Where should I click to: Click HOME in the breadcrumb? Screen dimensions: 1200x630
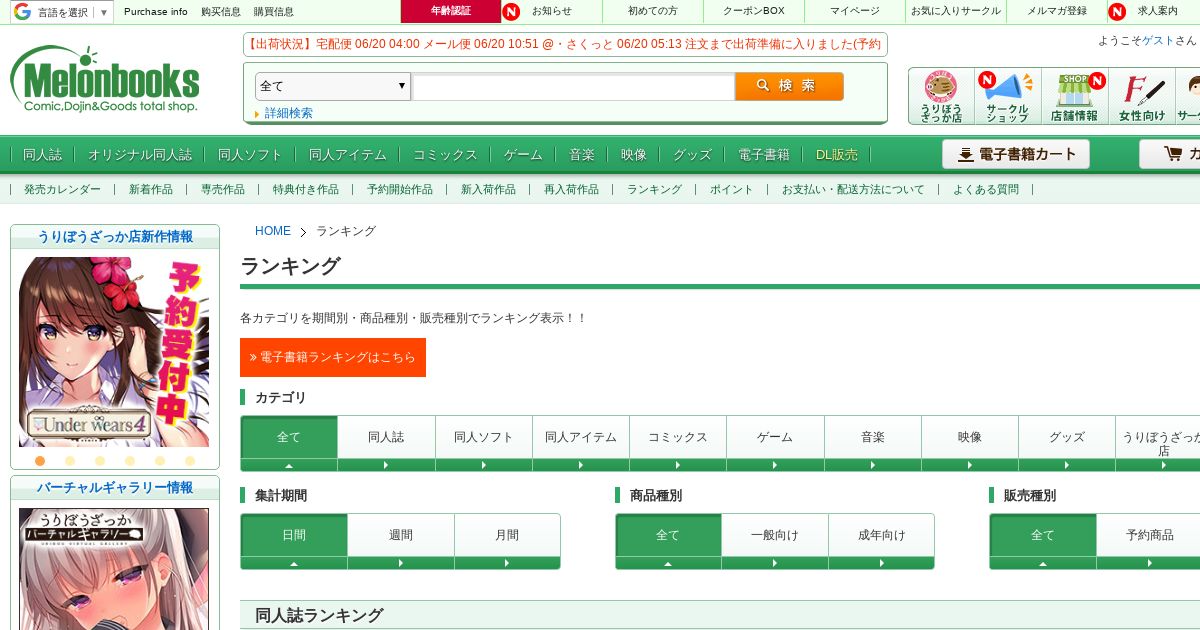tap(273, 231)
